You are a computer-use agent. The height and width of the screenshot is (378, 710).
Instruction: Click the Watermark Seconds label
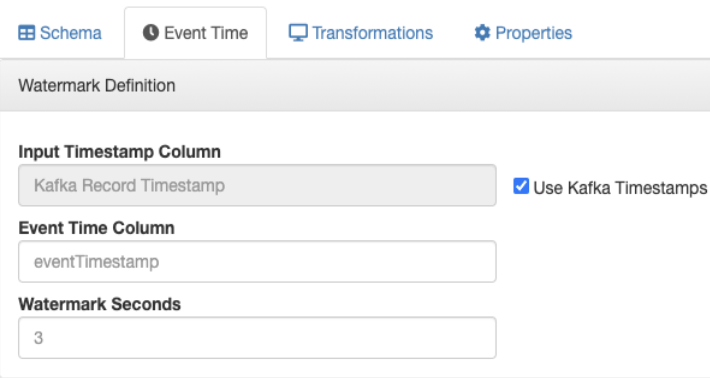[x=100, y=304]
